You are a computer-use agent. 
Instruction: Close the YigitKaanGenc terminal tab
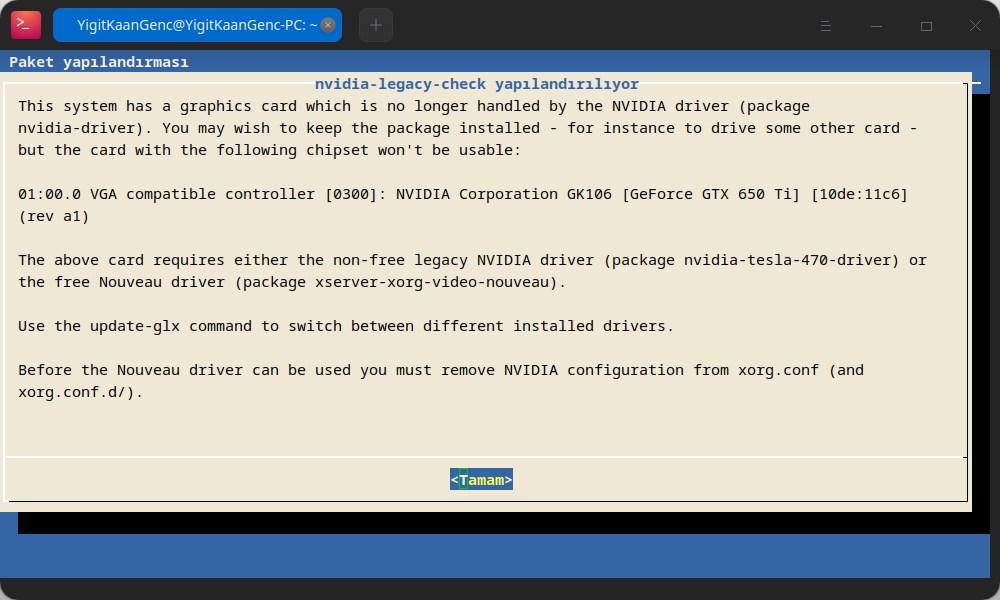(x=328, y=25)
